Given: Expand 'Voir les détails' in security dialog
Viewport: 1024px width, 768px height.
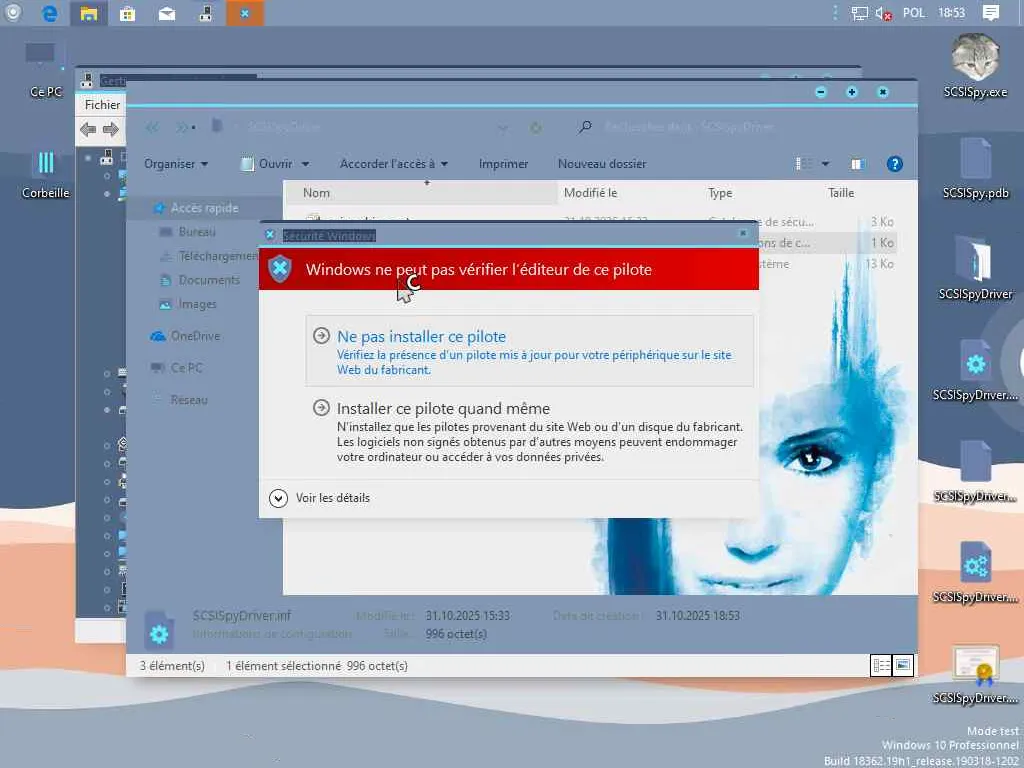Looking at the screenshot, I should (x=320, y=498).
